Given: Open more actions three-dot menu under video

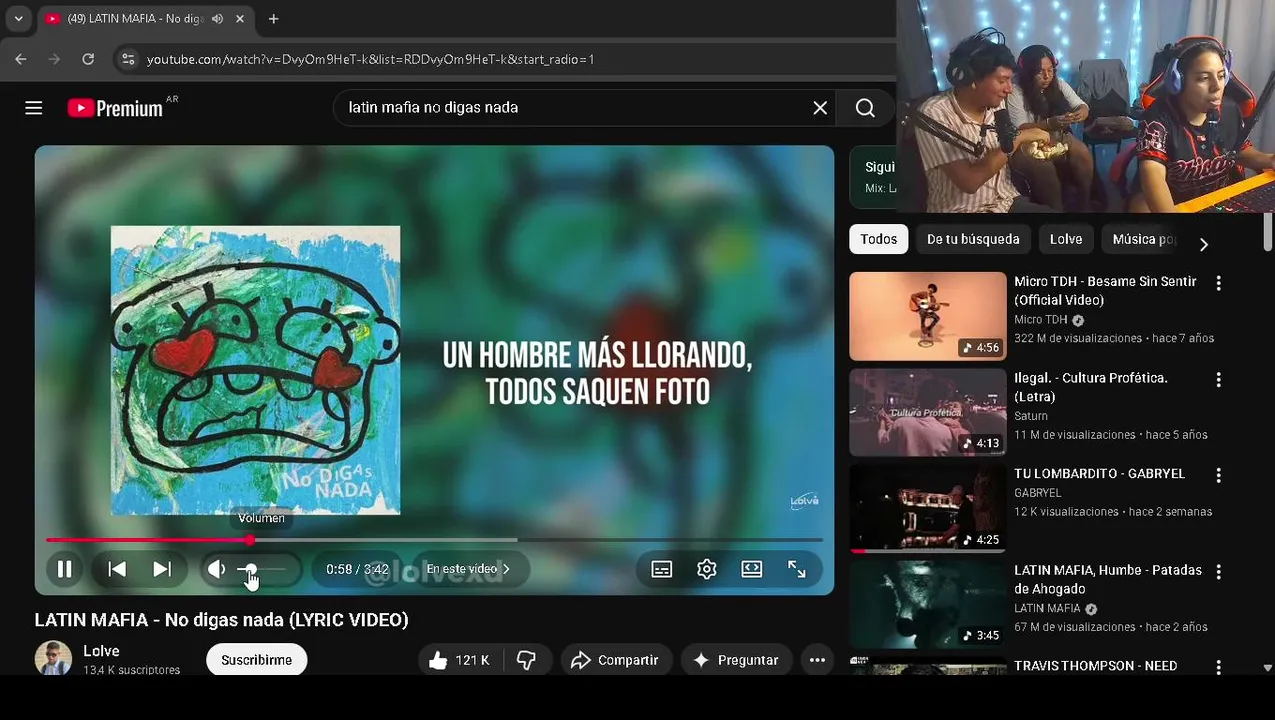Looking at the screenshot, I should (817, 660).
